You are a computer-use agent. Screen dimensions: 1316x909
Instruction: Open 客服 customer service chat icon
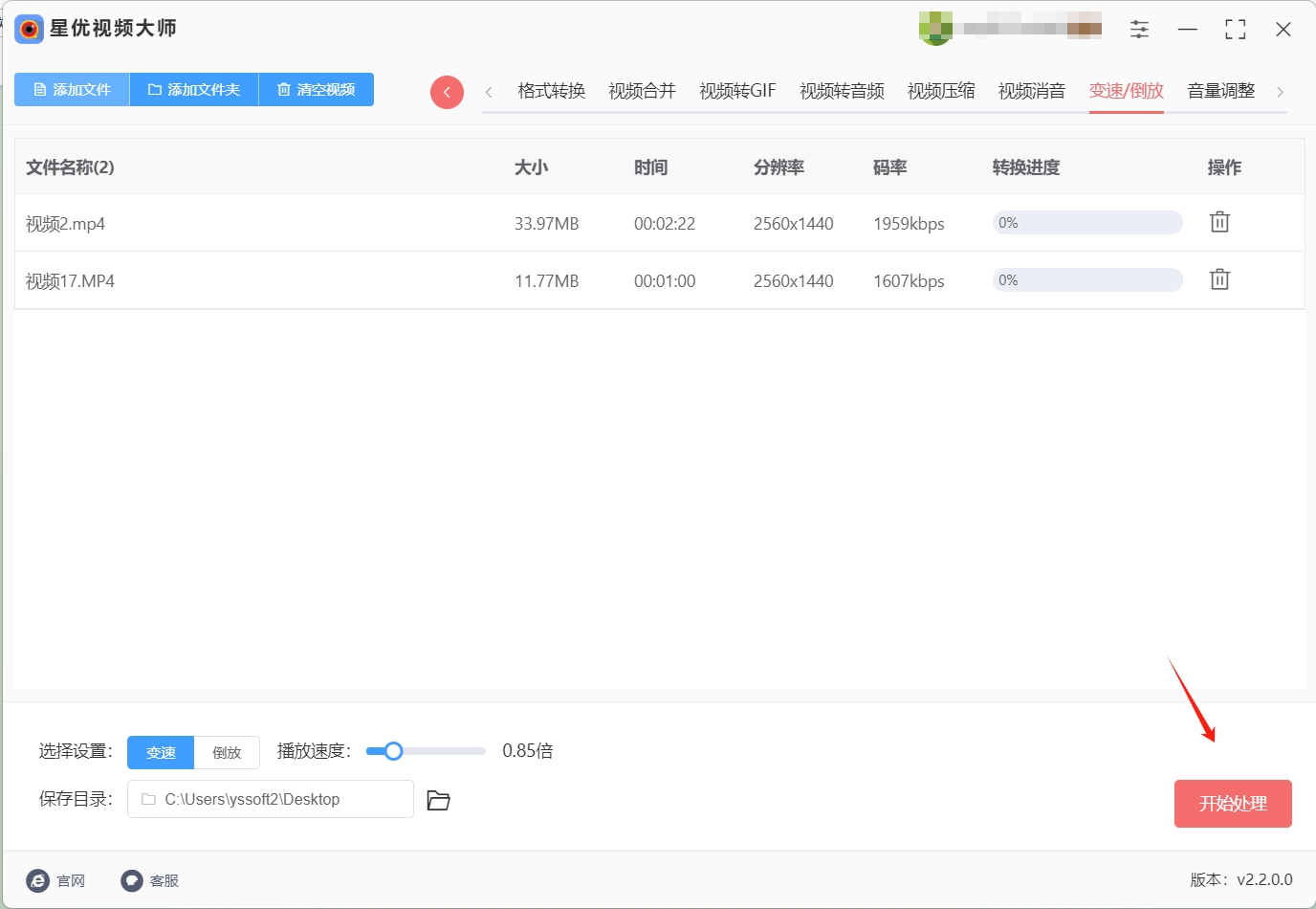click(x=132, y=880)
